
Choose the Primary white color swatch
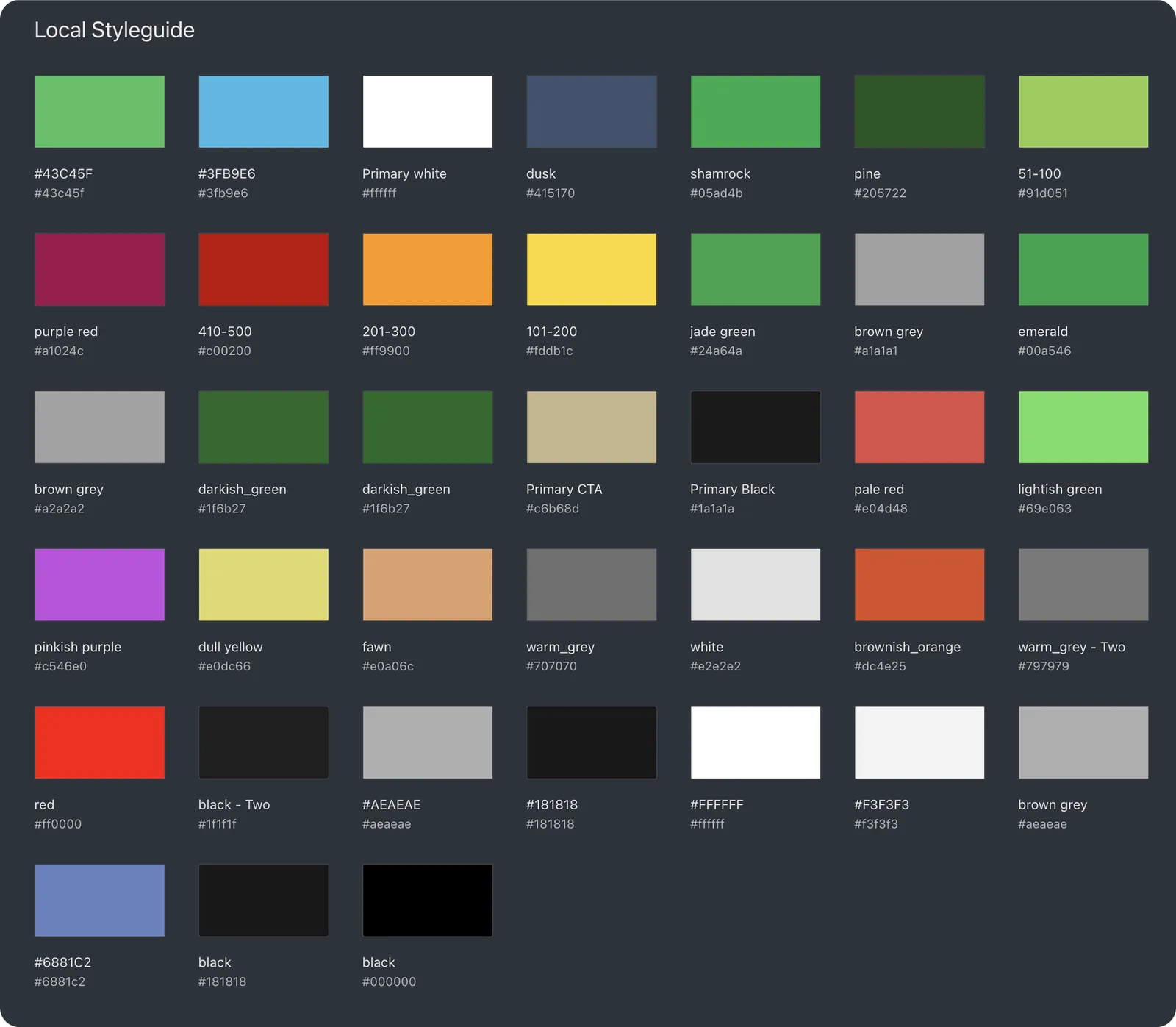(x=427, y=112)
